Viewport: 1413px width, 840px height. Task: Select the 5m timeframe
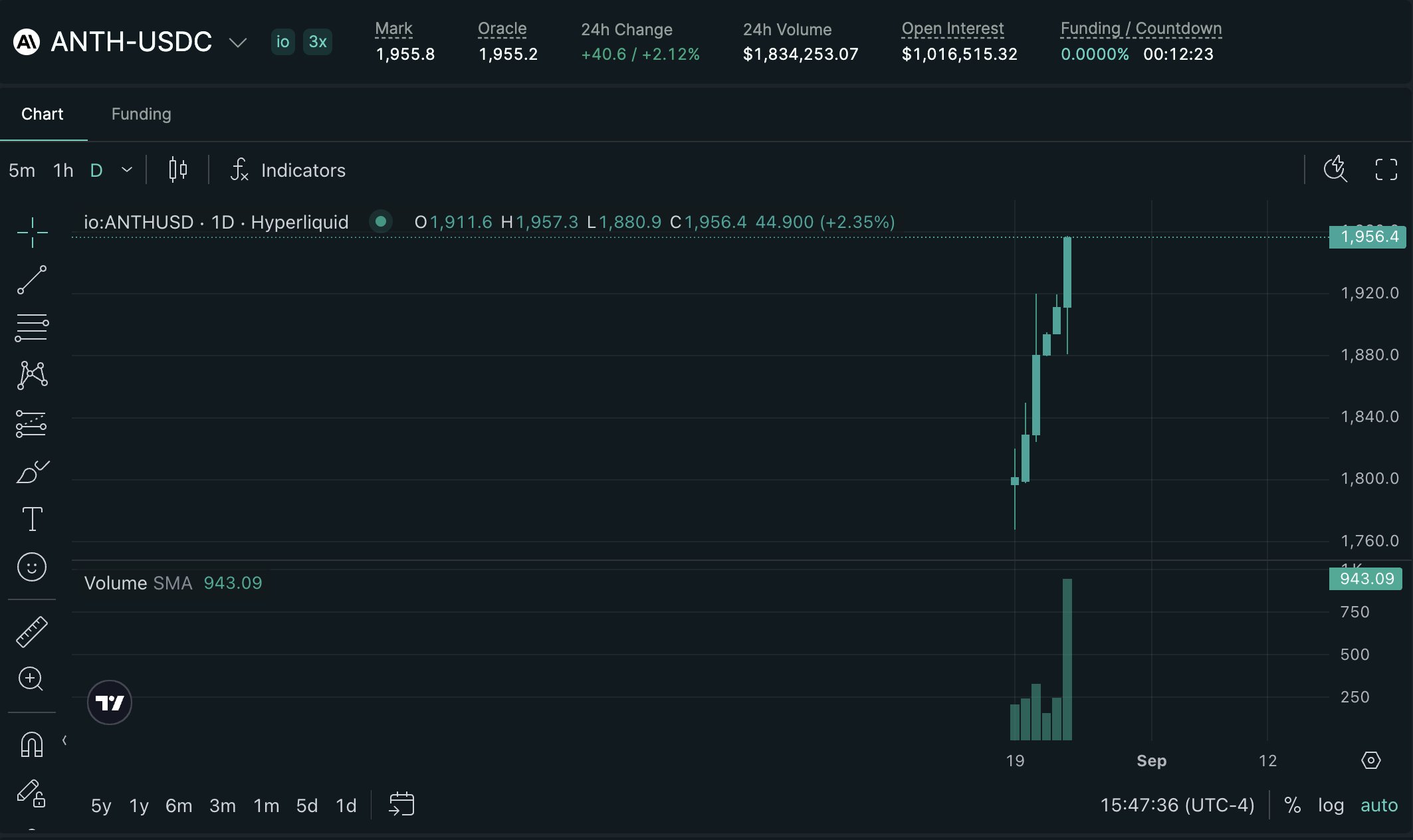[x=22, y=170]
